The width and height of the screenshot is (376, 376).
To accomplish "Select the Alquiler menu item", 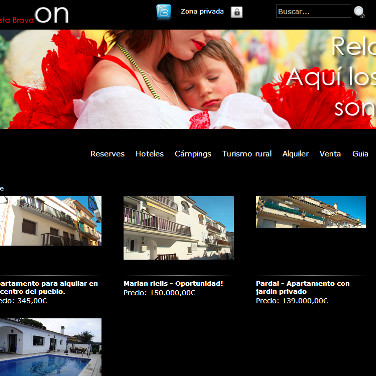I will tap(296, 154).
